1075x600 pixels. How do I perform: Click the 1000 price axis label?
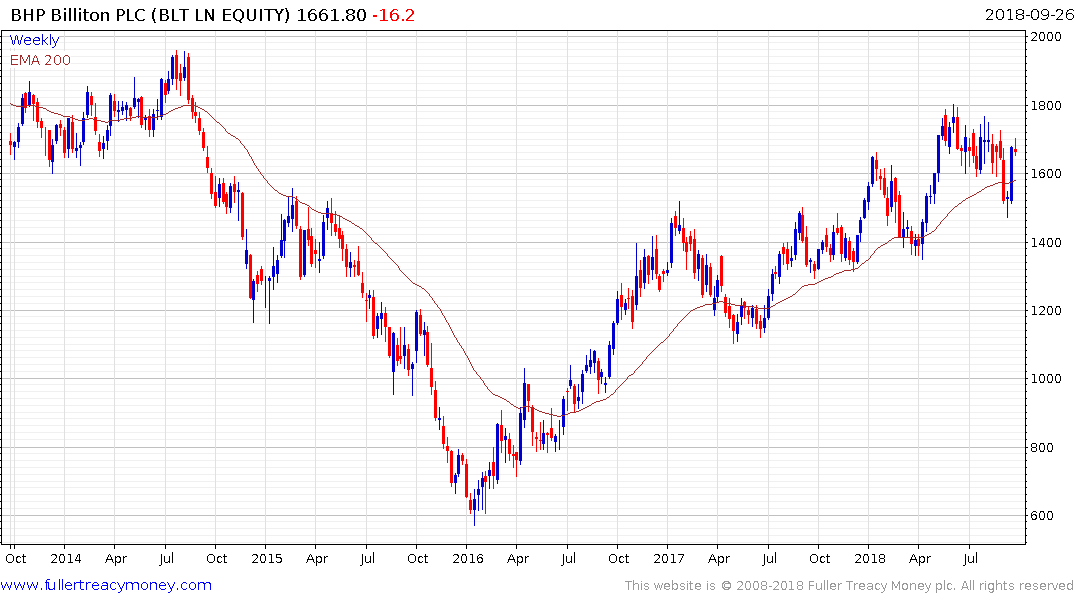pyautogui.click(x=1046, y=379)
